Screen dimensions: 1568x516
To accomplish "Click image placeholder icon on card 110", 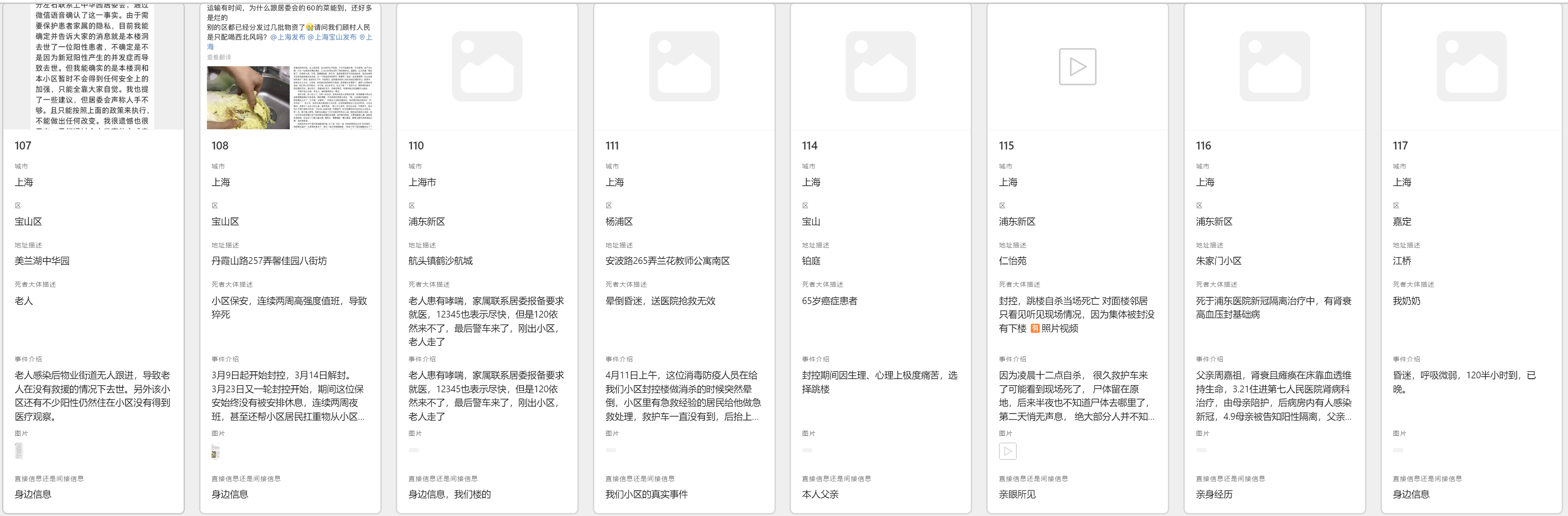I will click(x=487, y=66).
